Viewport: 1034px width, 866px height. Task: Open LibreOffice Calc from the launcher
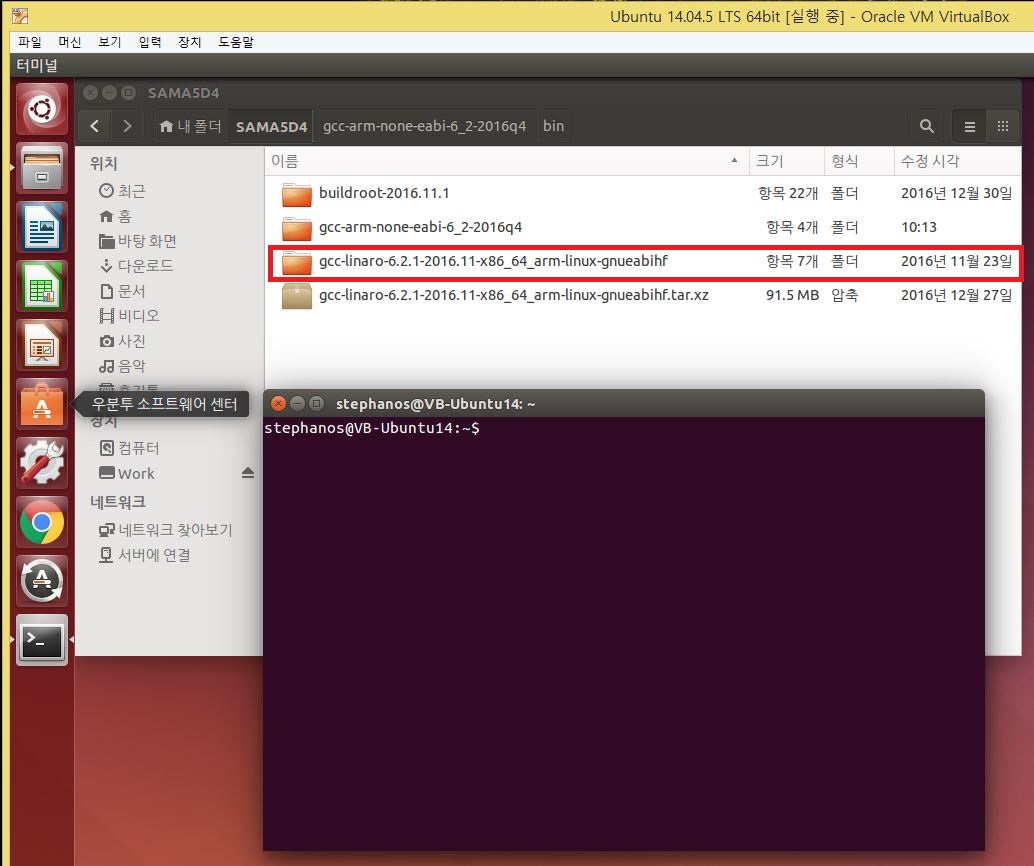[42, 285]
